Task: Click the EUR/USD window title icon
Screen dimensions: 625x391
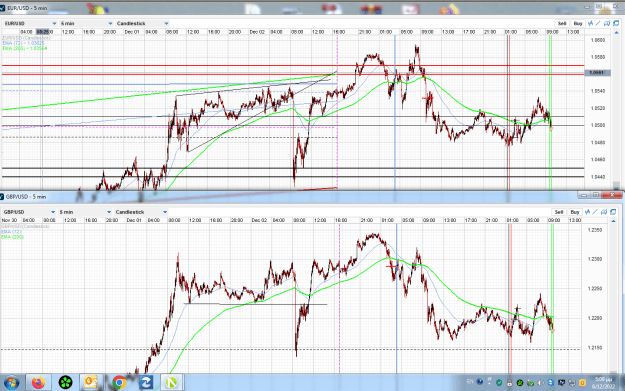Action: [2, 8]
